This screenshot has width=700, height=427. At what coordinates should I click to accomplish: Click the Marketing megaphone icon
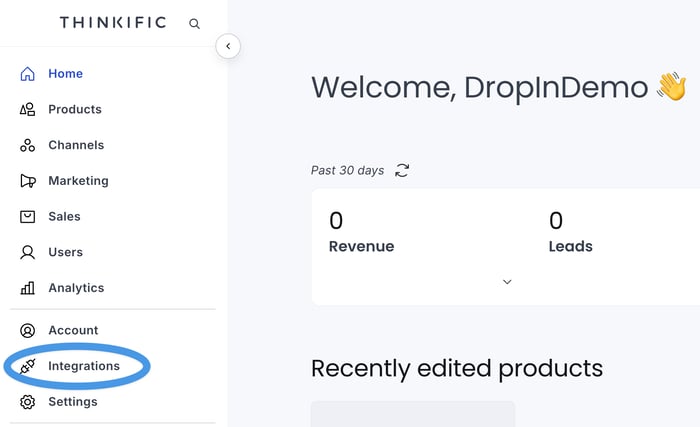pos(28,181)
